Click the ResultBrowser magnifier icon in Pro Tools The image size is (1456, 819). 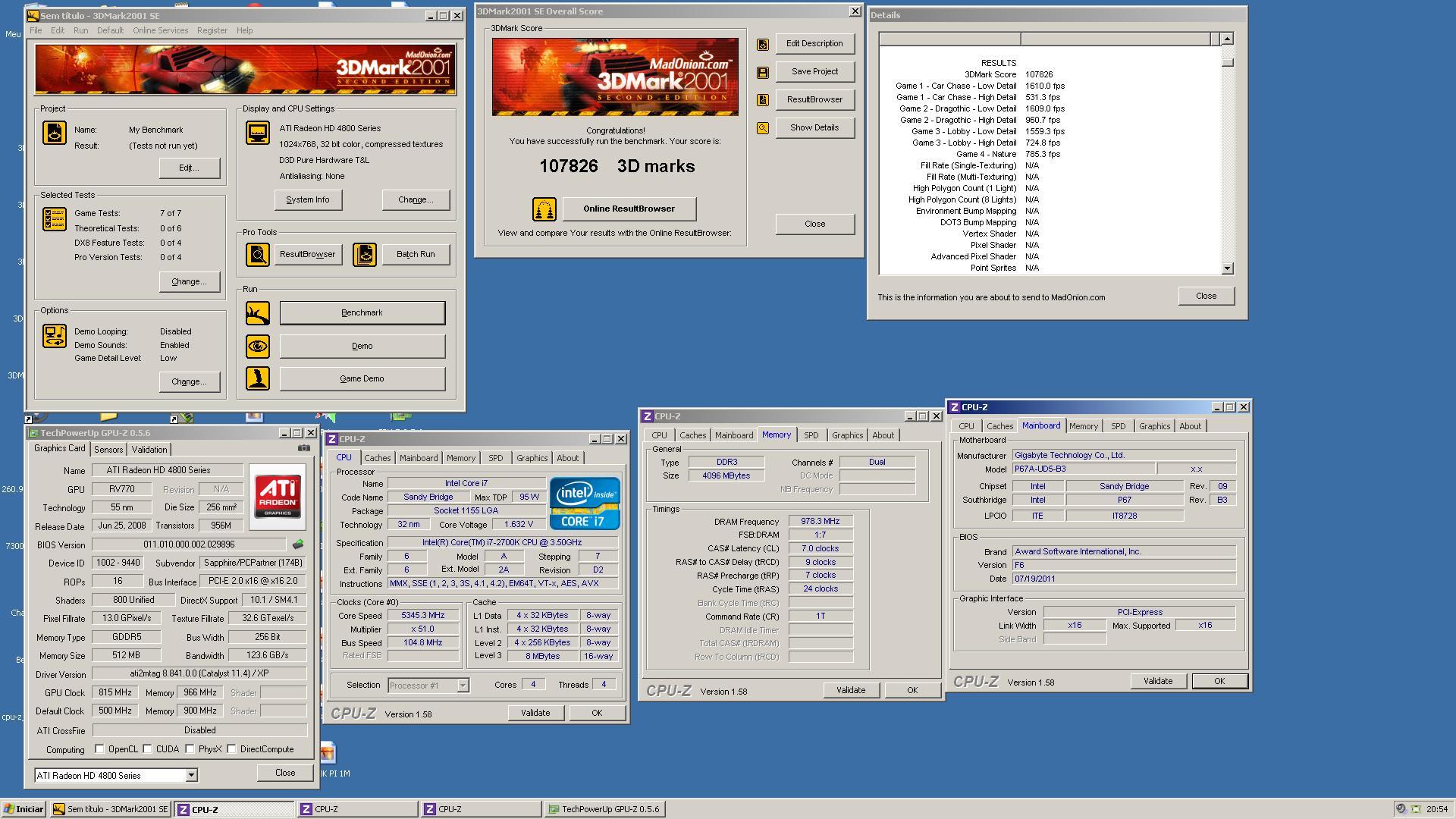[258, 255]
